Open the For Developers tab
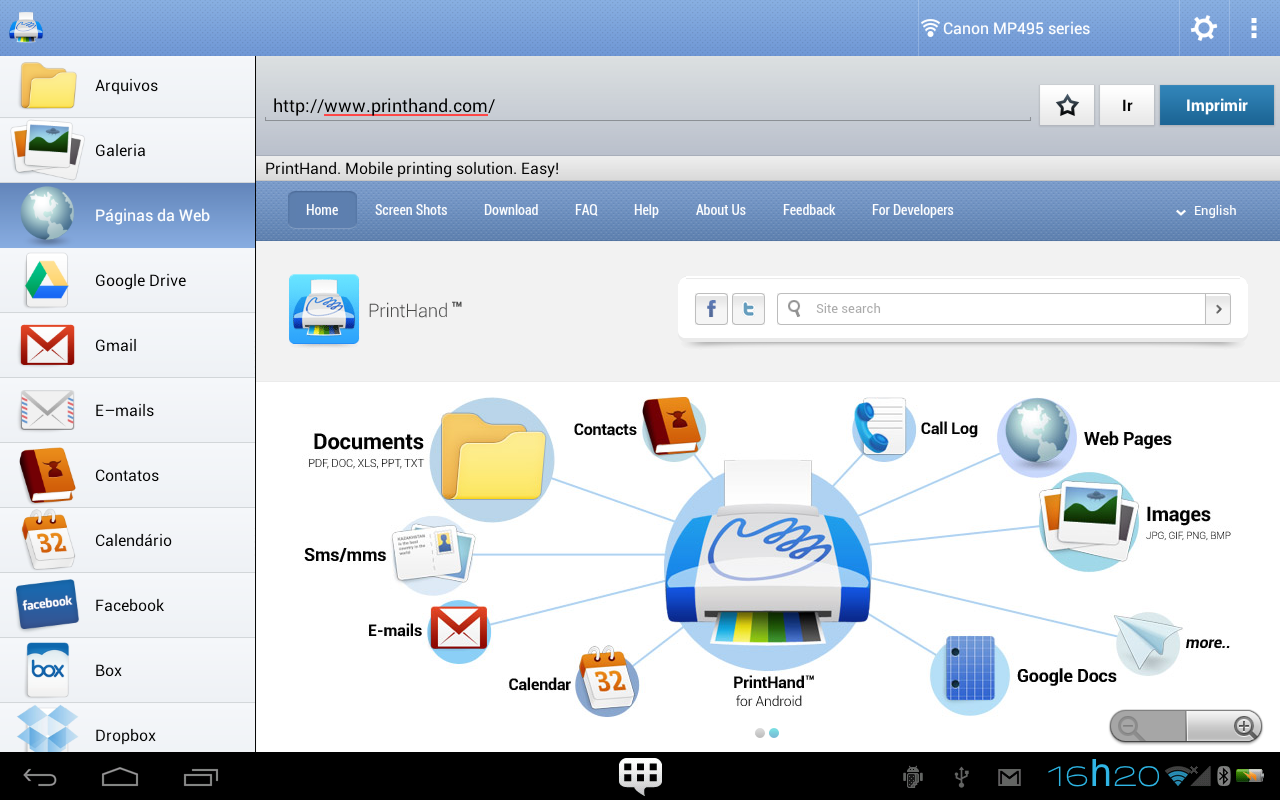This screenshot has height=800, width=1280. 912,210
